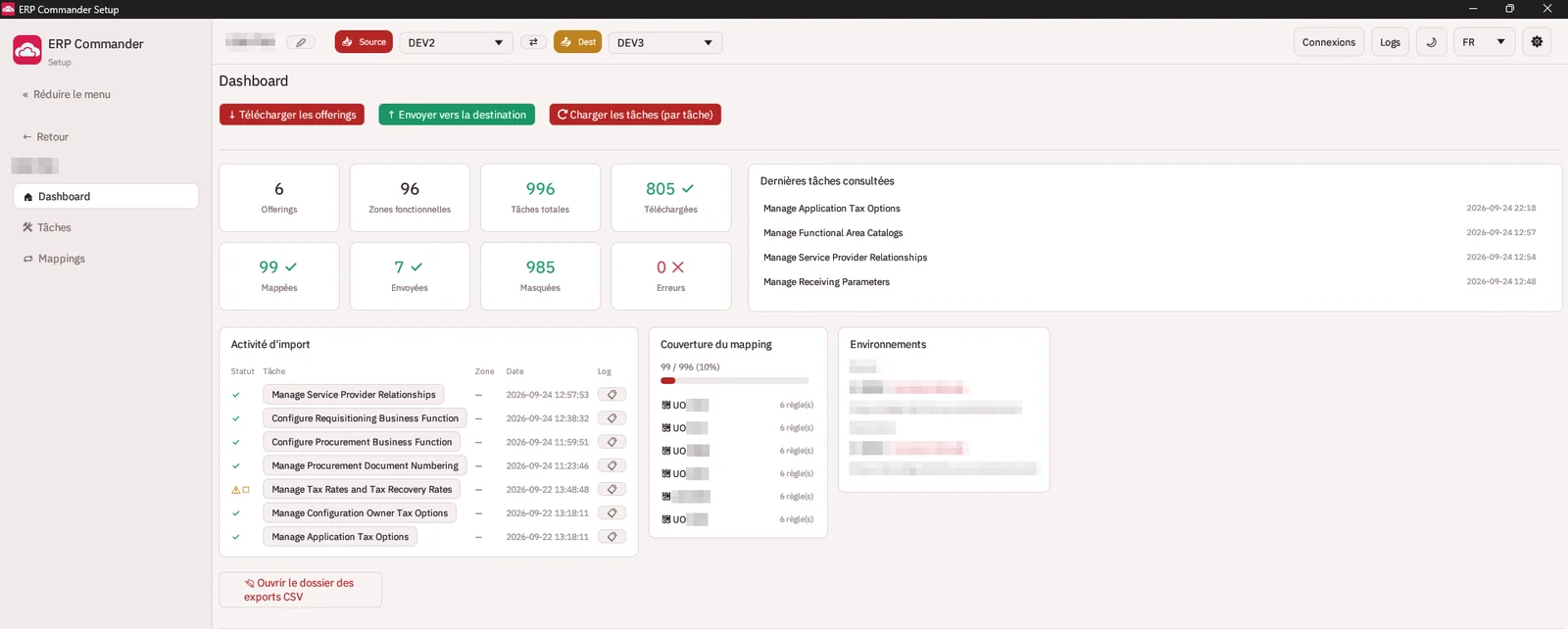Collapse sidebar with Réduire le menu
The height and width of the screenshot is (629, 1568).
click(x=67, y=95)
